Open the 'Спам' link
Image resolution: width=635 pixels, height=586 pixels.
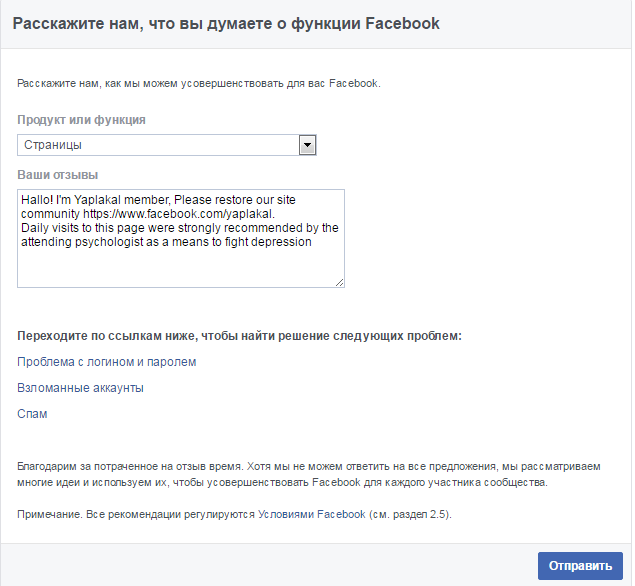click(32, 414)
